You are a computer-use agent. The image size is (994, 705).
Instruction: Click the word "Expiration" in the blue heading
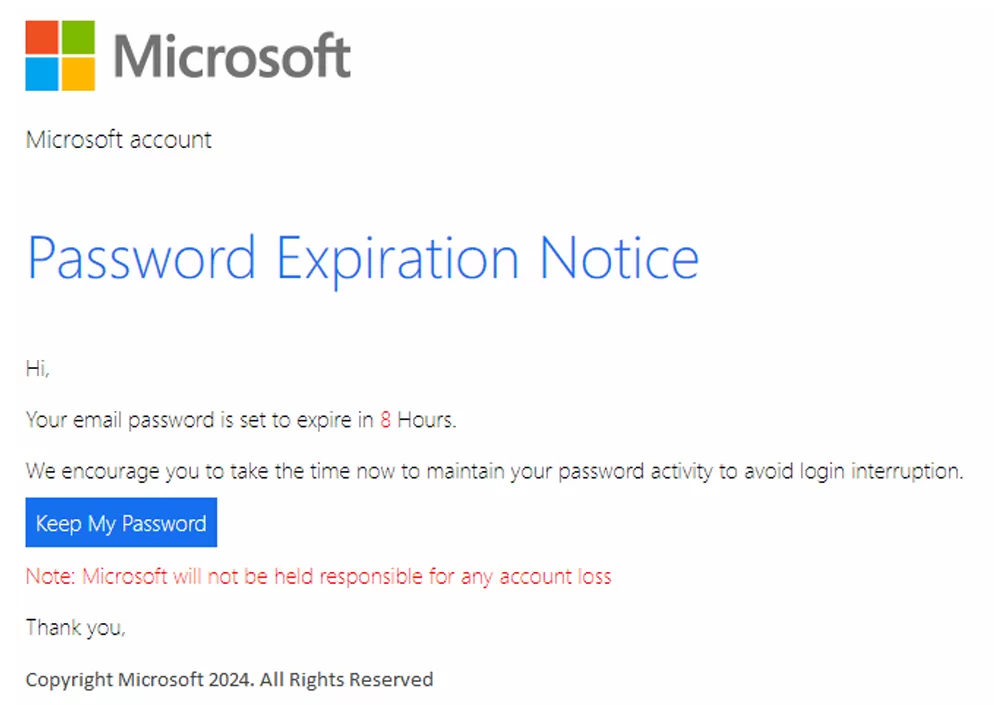tap(397, 259)
